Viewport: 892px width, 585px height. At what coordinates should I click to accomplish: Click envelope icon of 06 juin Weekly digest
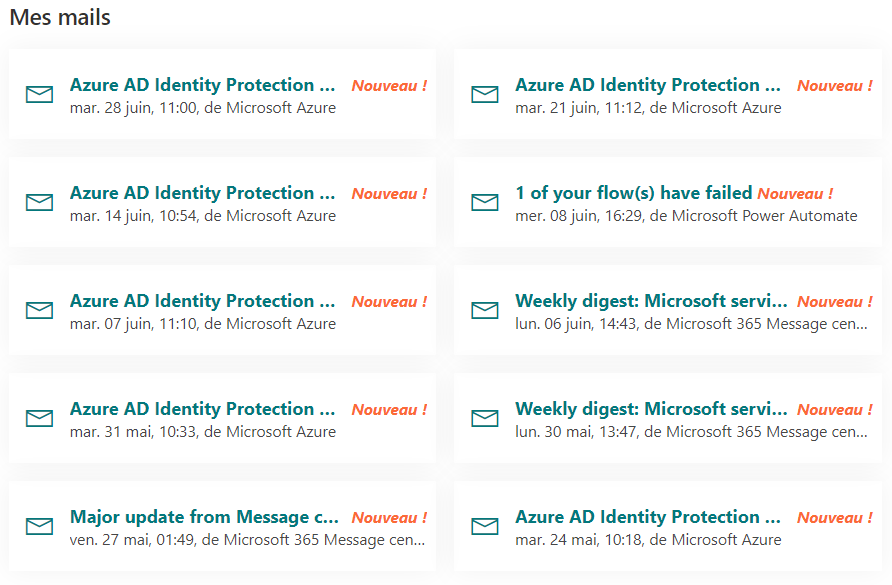pyautogui.click(x=485, y=310)
